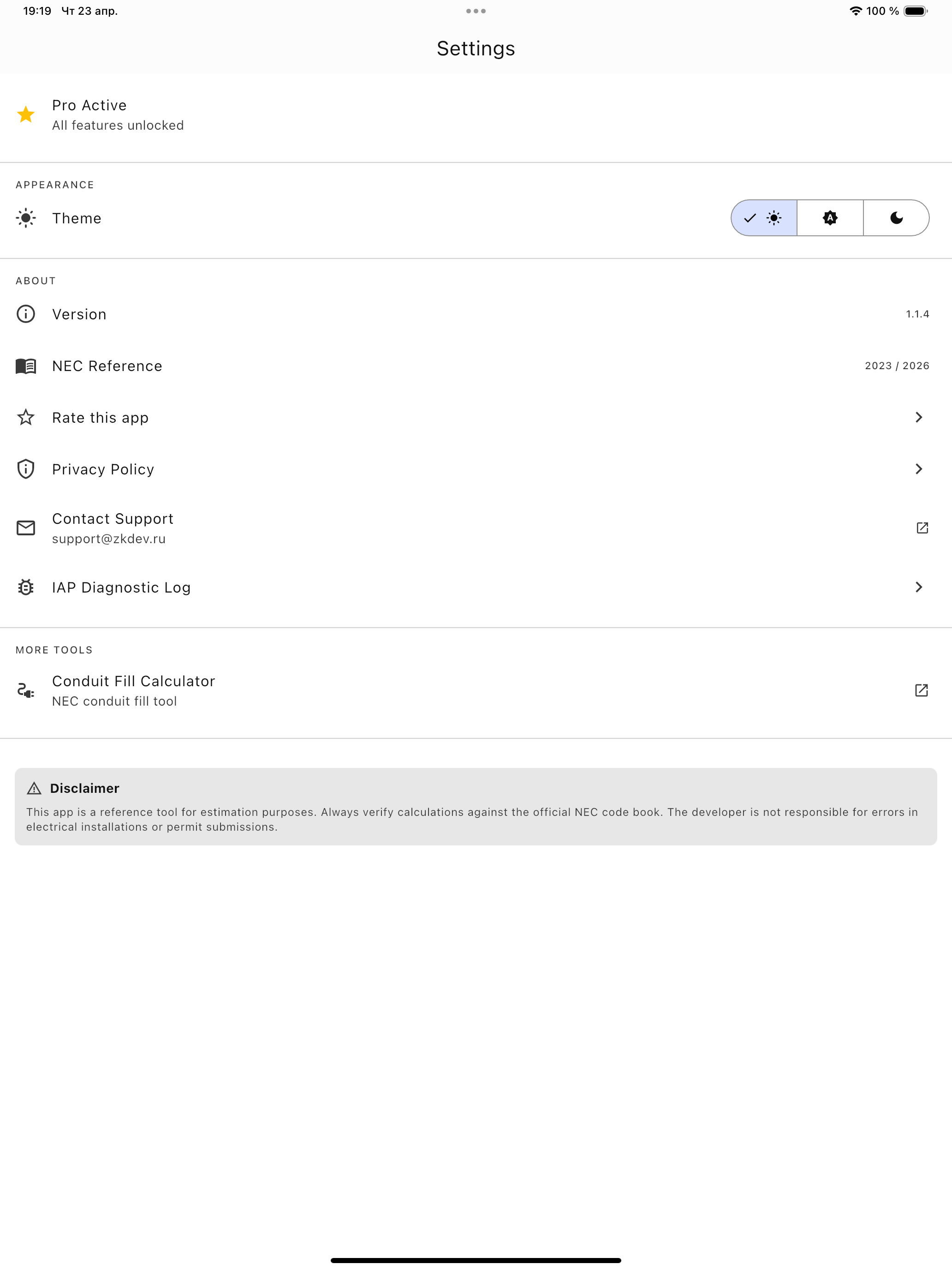Click the Theme label

[x=77, y=218]
